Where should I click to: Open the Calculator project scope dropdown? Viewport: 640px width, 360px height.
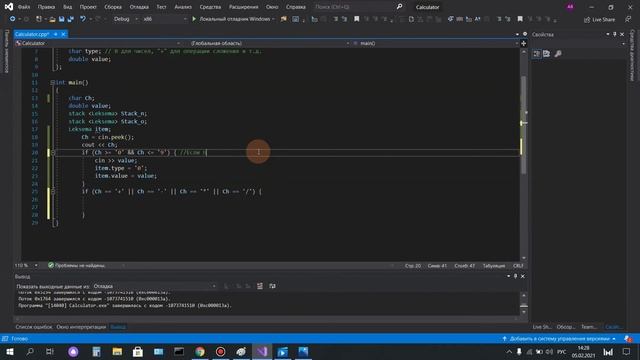(x=98, y=43)
